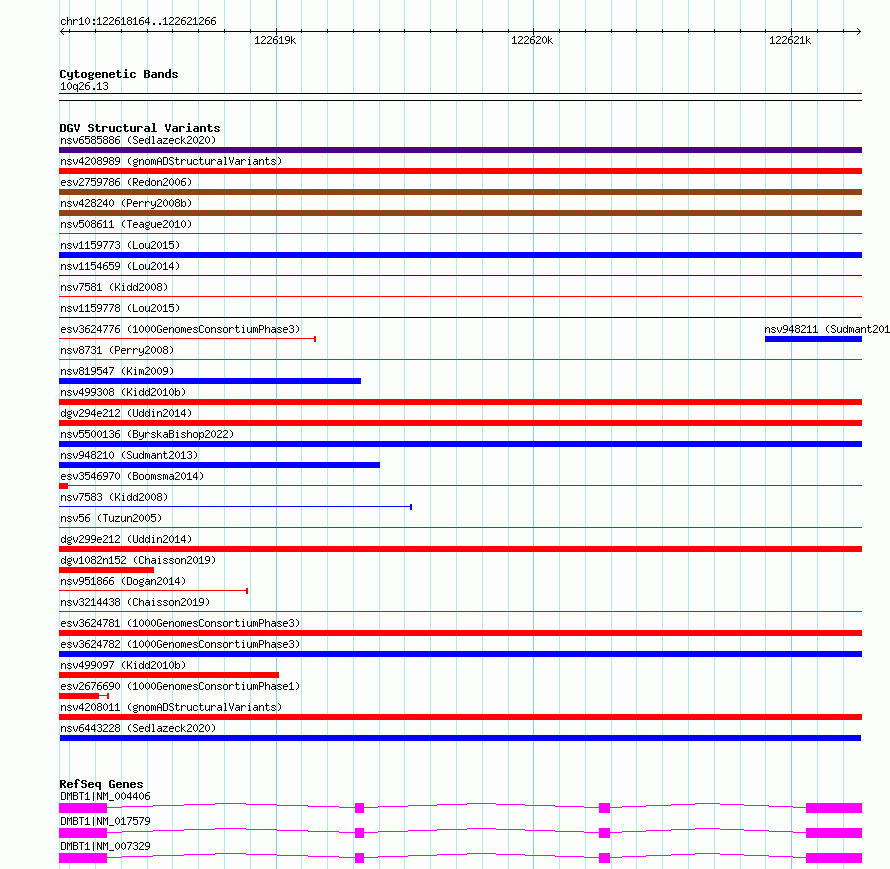Open the esv3624781 1000GenomesConsortiumPhase3 label

180,623
